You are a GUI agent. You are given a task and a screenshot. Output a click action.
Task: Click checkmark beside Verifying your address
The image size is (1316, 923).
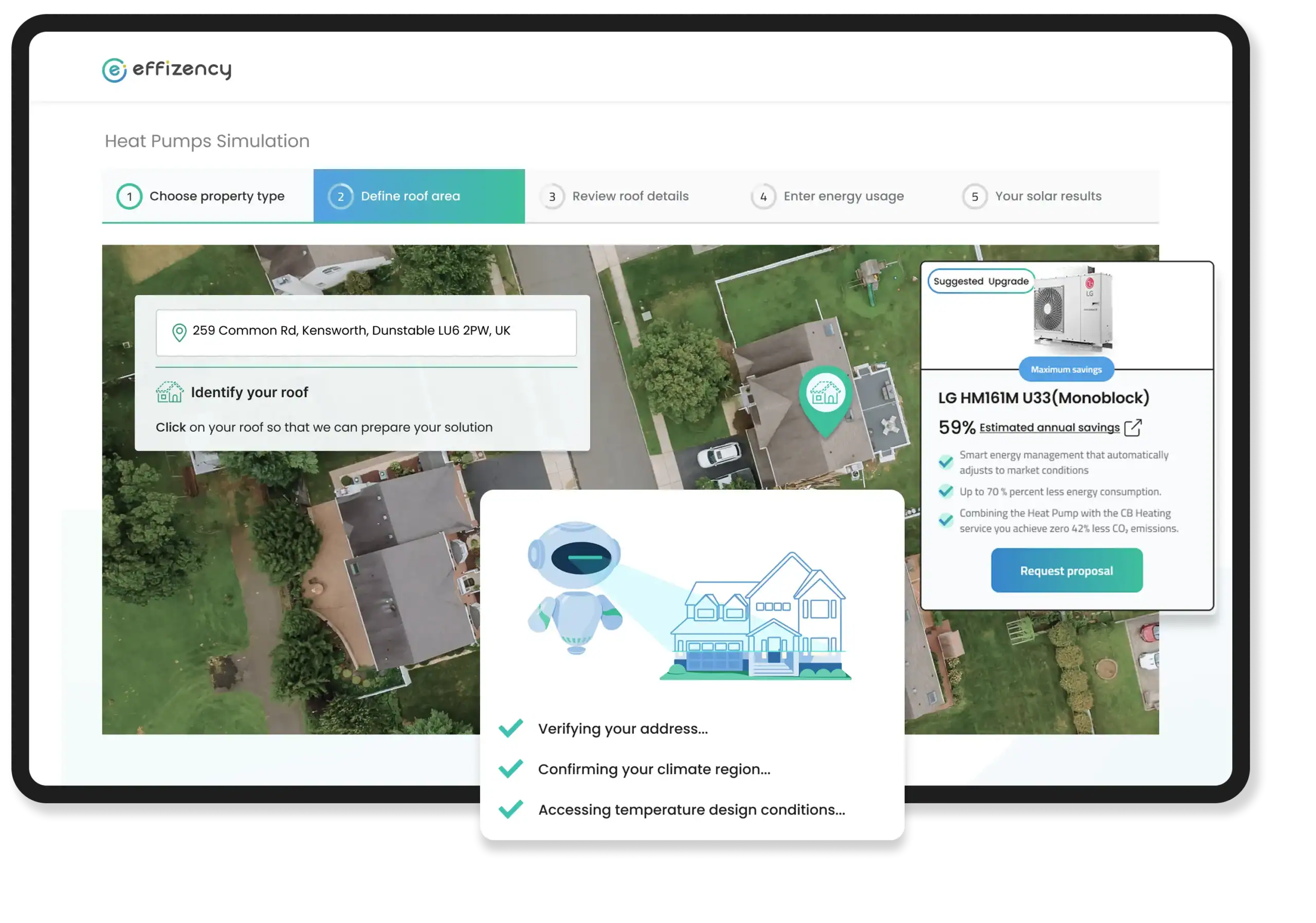tap(510, 728)
